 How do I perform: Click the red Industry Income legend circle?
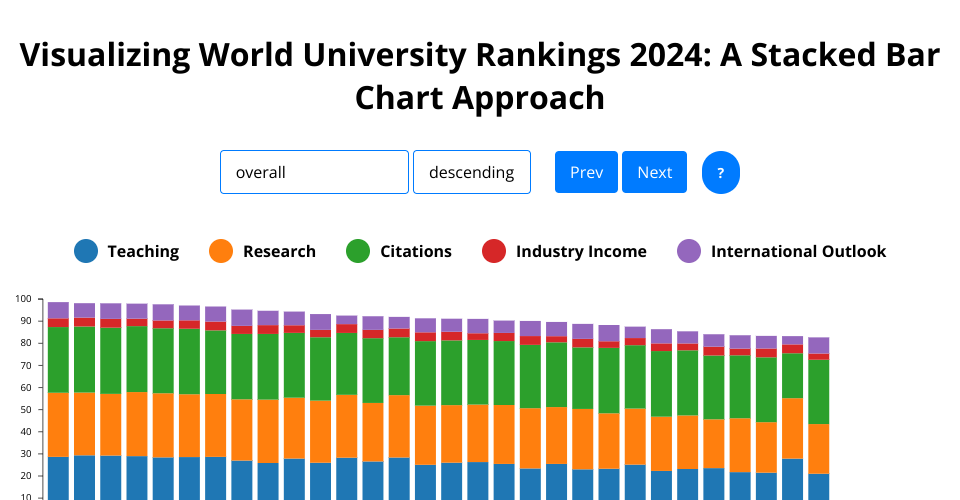pyautogui.click(x=495, y=252)
